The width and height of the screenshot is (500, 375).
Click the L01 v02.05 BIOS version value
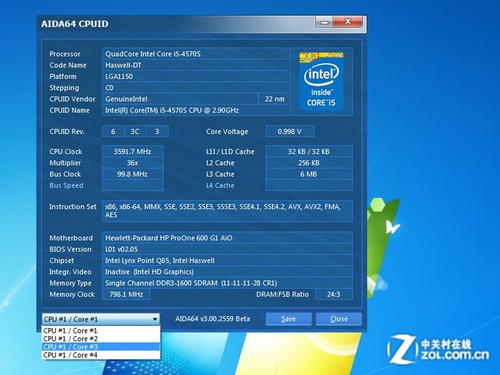[227, 249]
